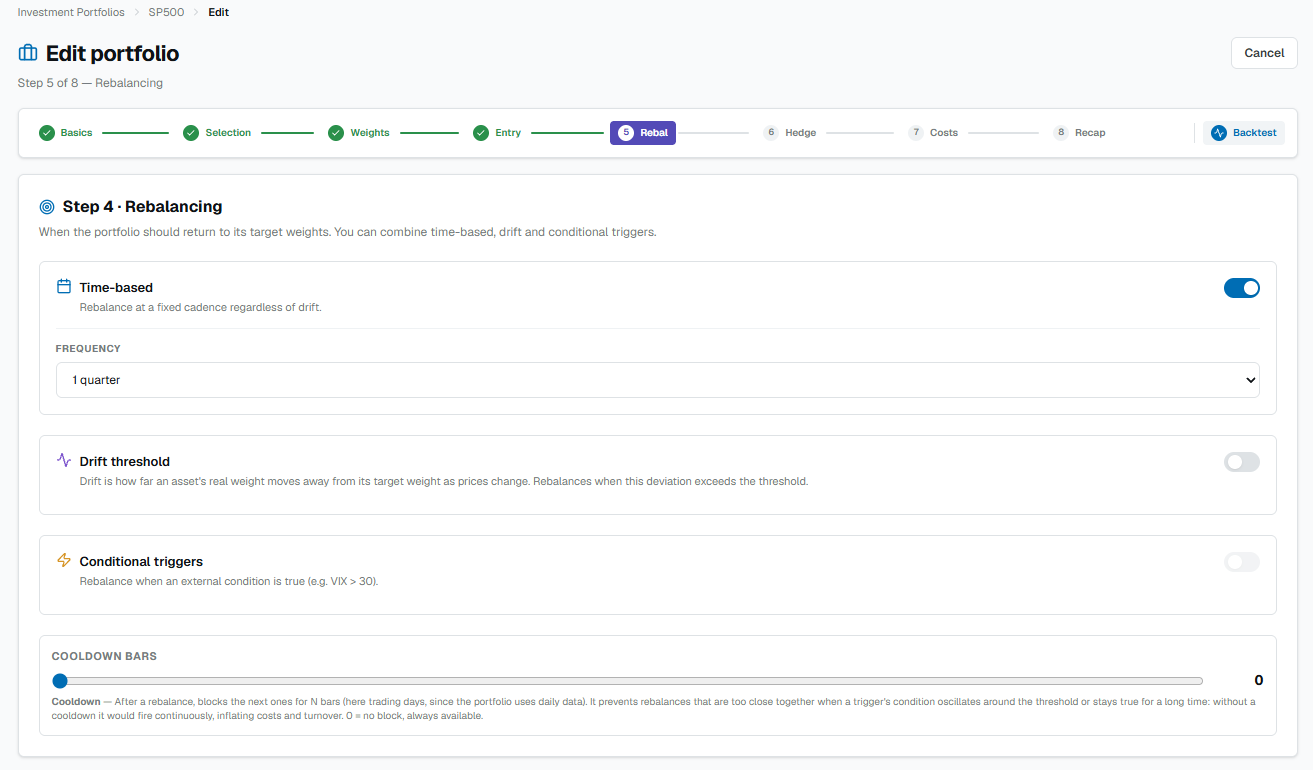Click the number 7 circle on Costs step
The width and height of the screenshot is (1313, 770).
click(x=916, y=133)
